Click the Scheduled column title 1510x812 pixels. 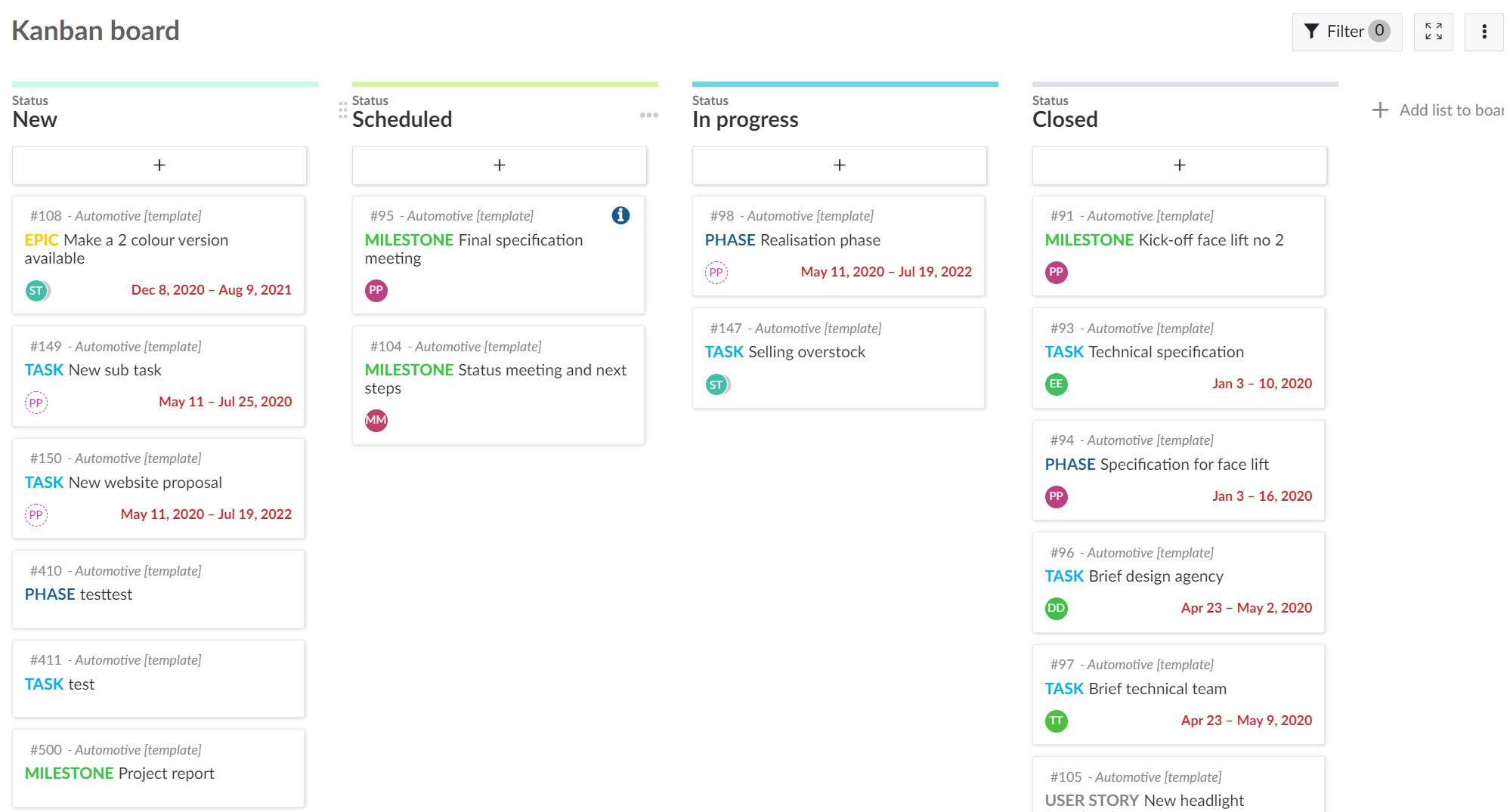click(x=402, y=119)
